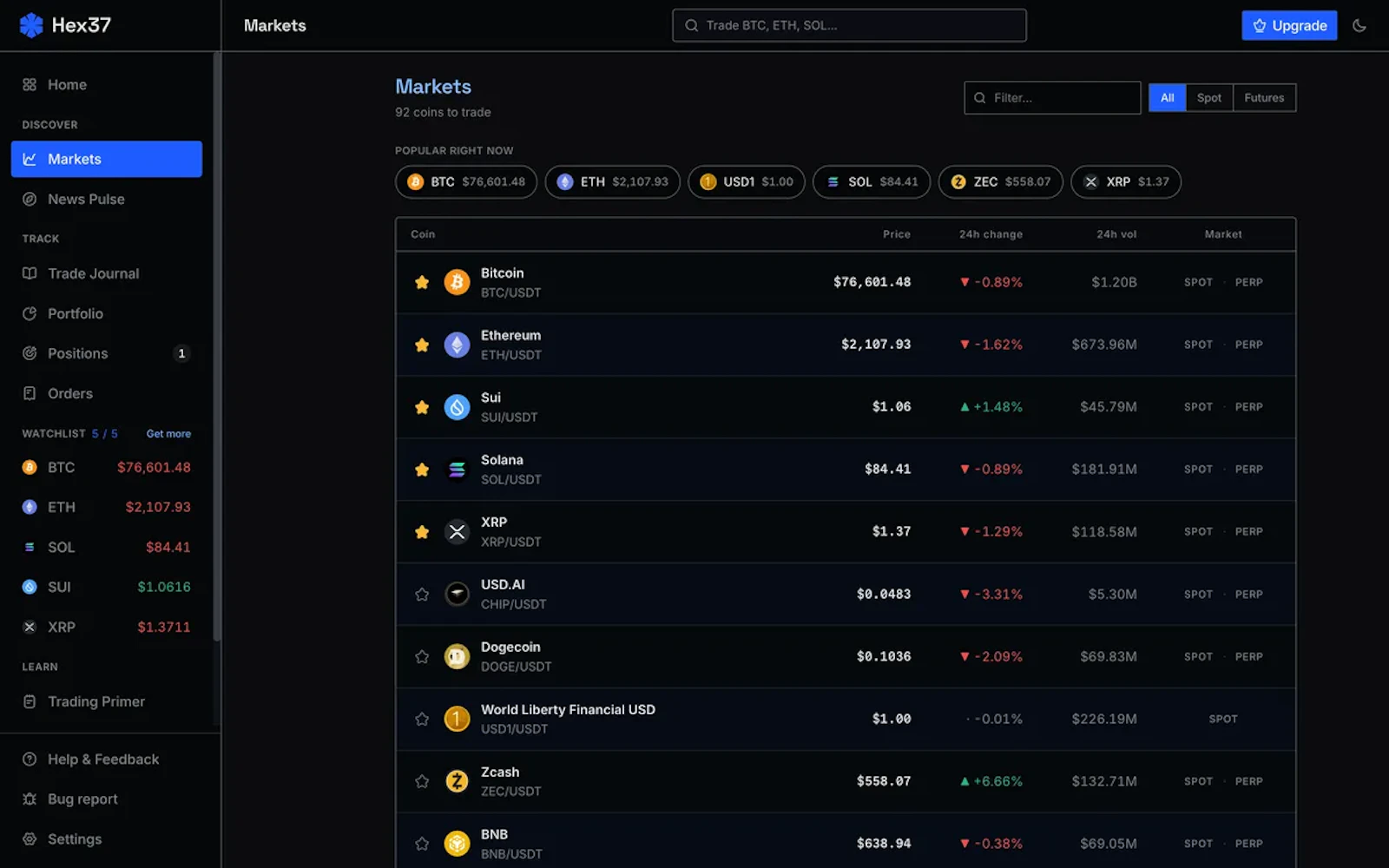Sort by the 24h vol column header
1389x868 pixels.
coord(1116,234)
